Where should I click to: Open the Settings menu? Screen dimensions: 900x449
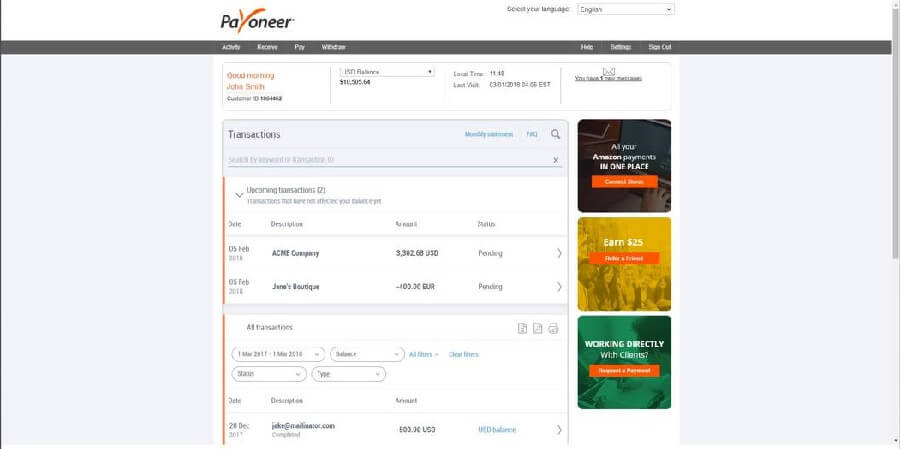620,47
